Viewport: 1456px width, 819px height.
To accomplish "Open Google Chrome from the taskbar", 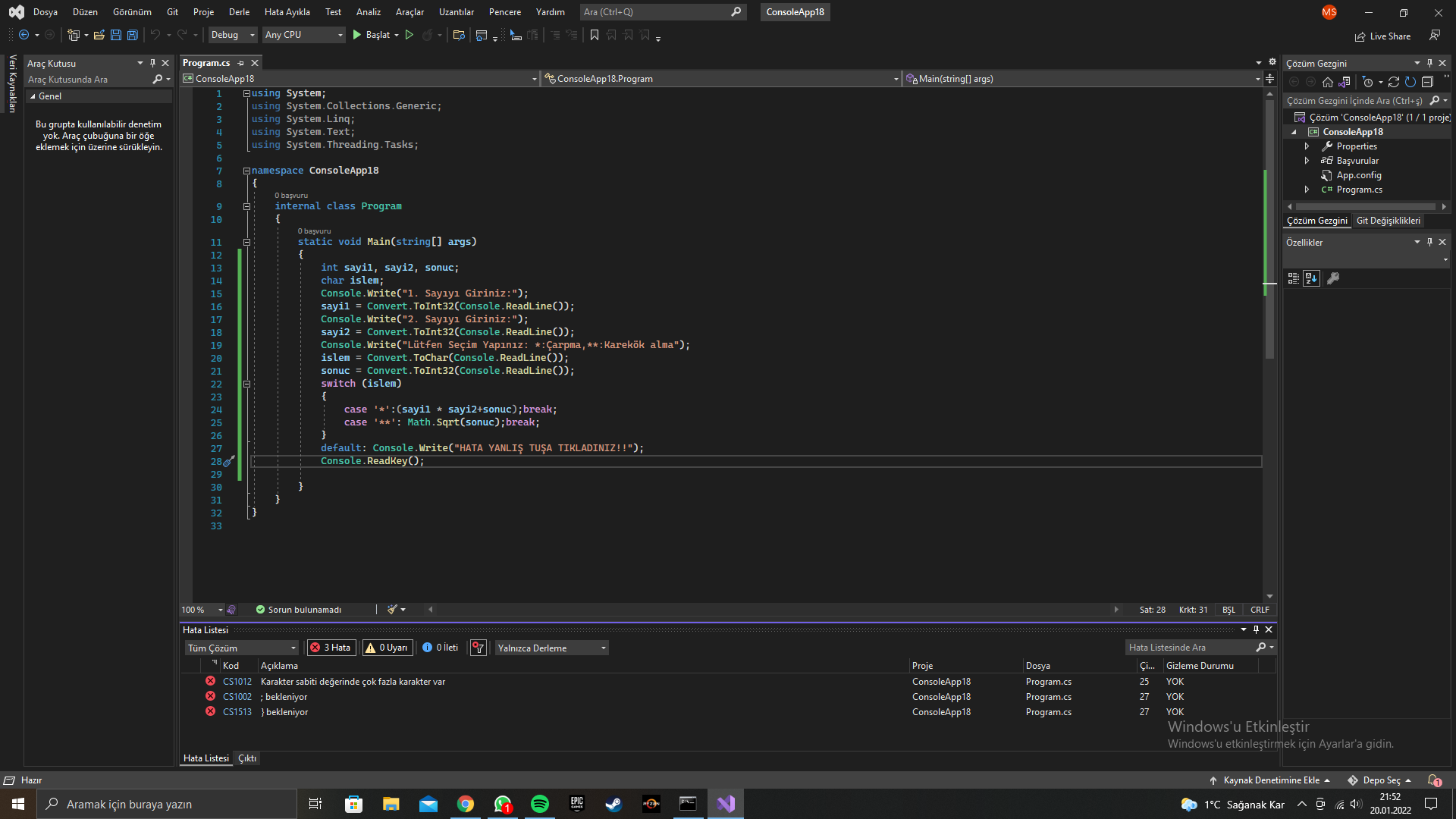I will click(466, 804).
